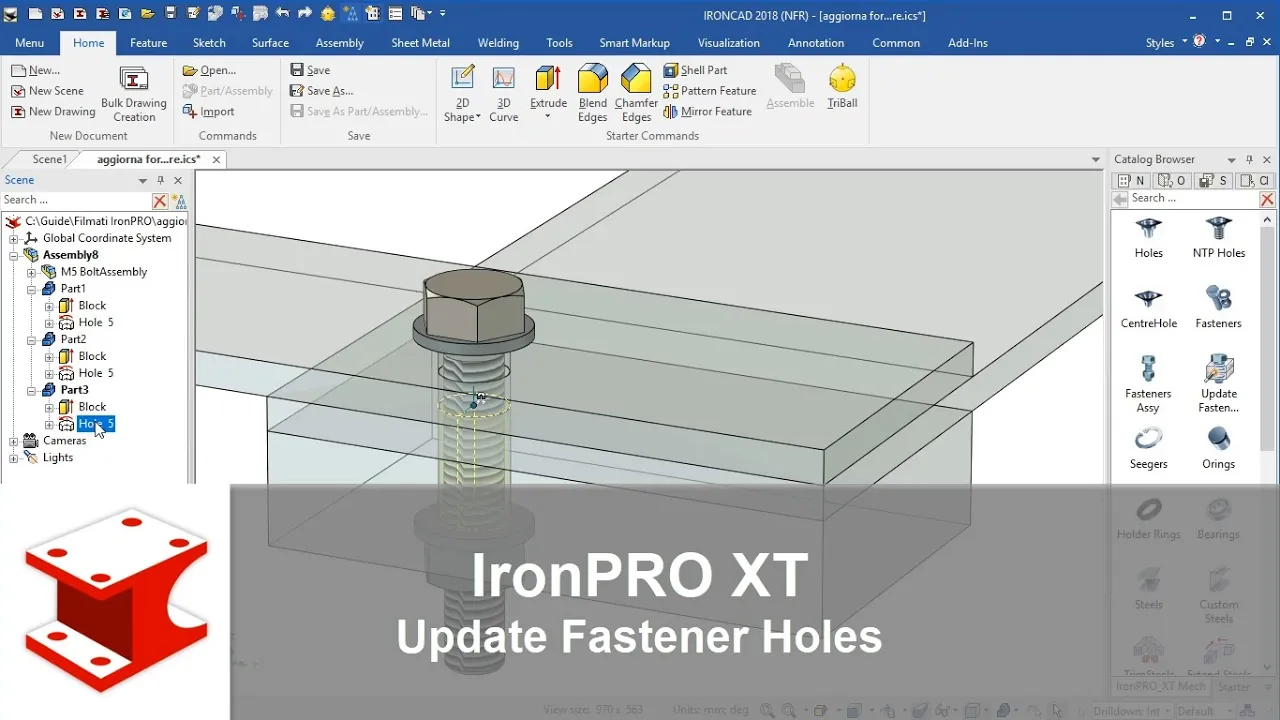Open the Orings catalog item
The image size is (1280, 720).
coord(1218,448)
